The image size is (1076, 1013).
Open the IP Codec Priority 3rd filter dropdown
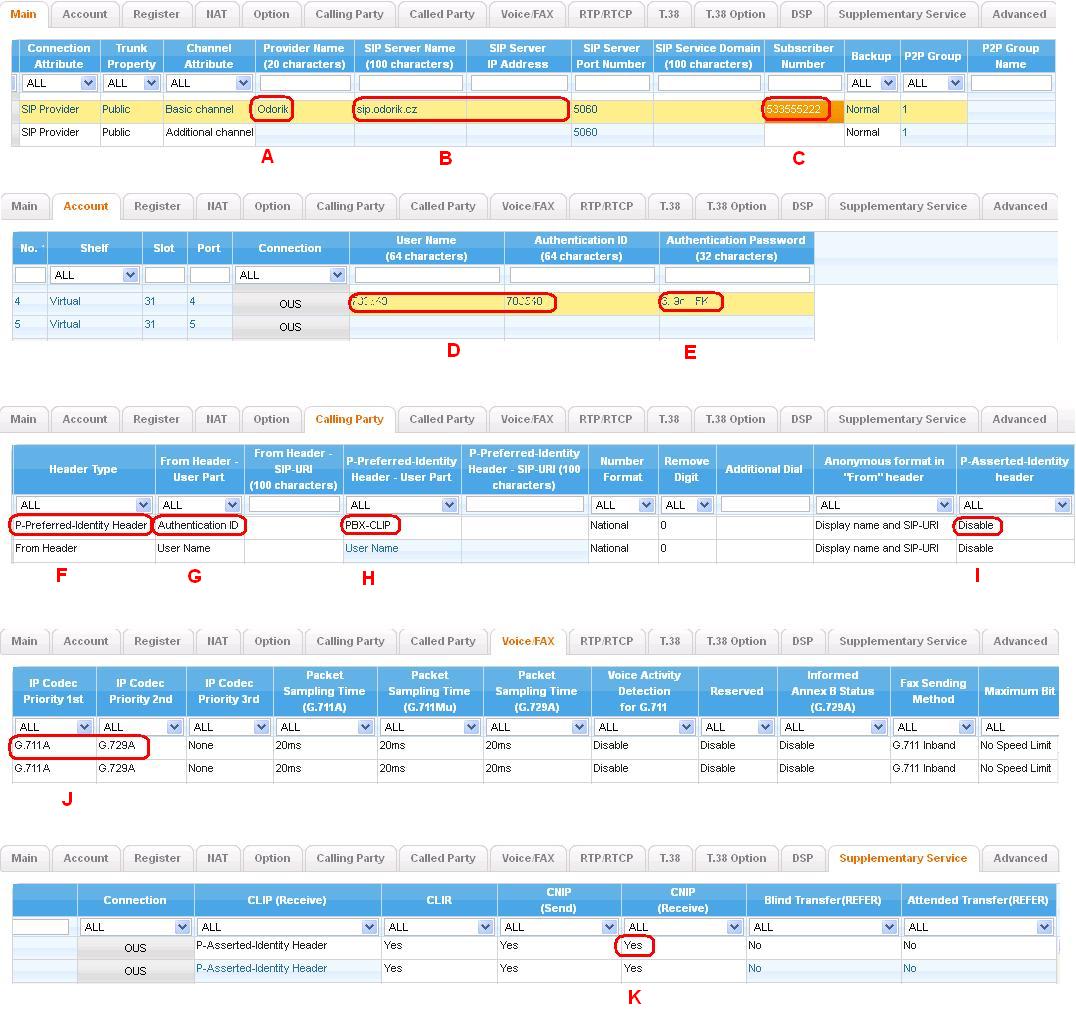(x=229, y=727)
